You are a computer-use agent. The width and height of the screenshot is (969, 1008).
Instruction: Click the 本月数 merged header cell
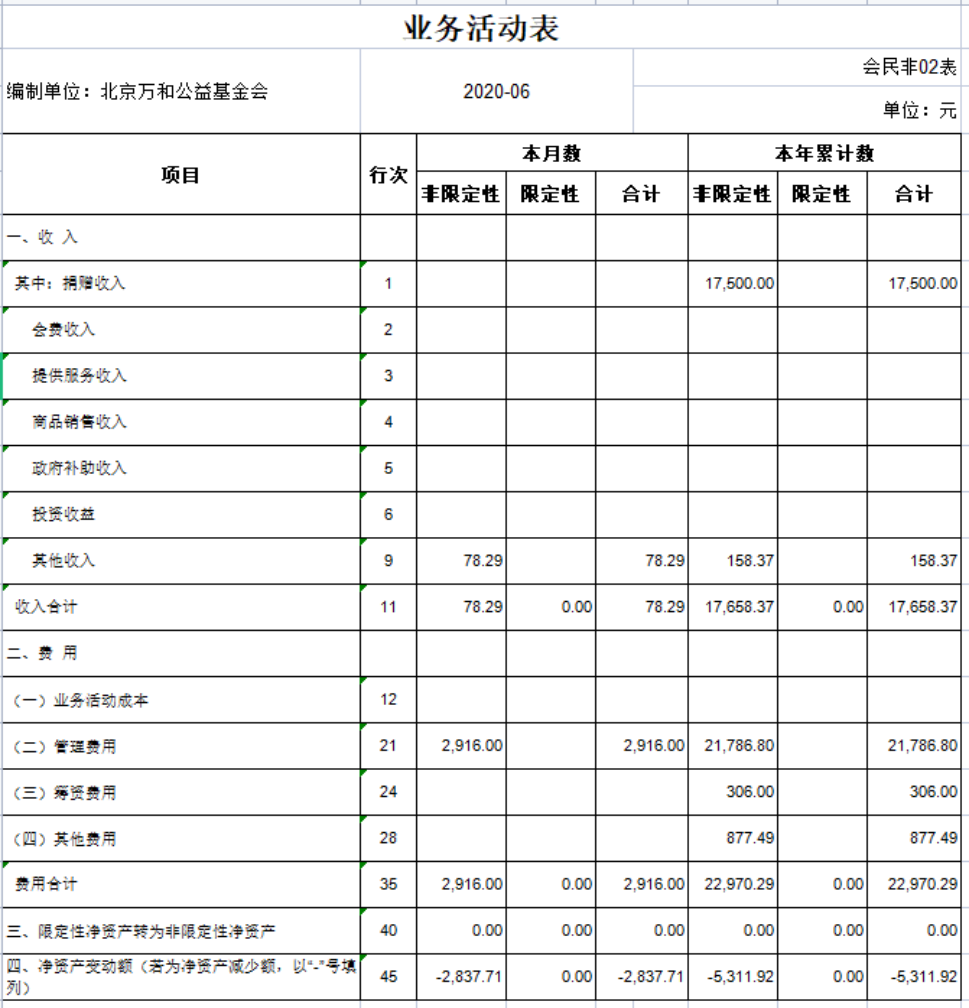[551, 154]
